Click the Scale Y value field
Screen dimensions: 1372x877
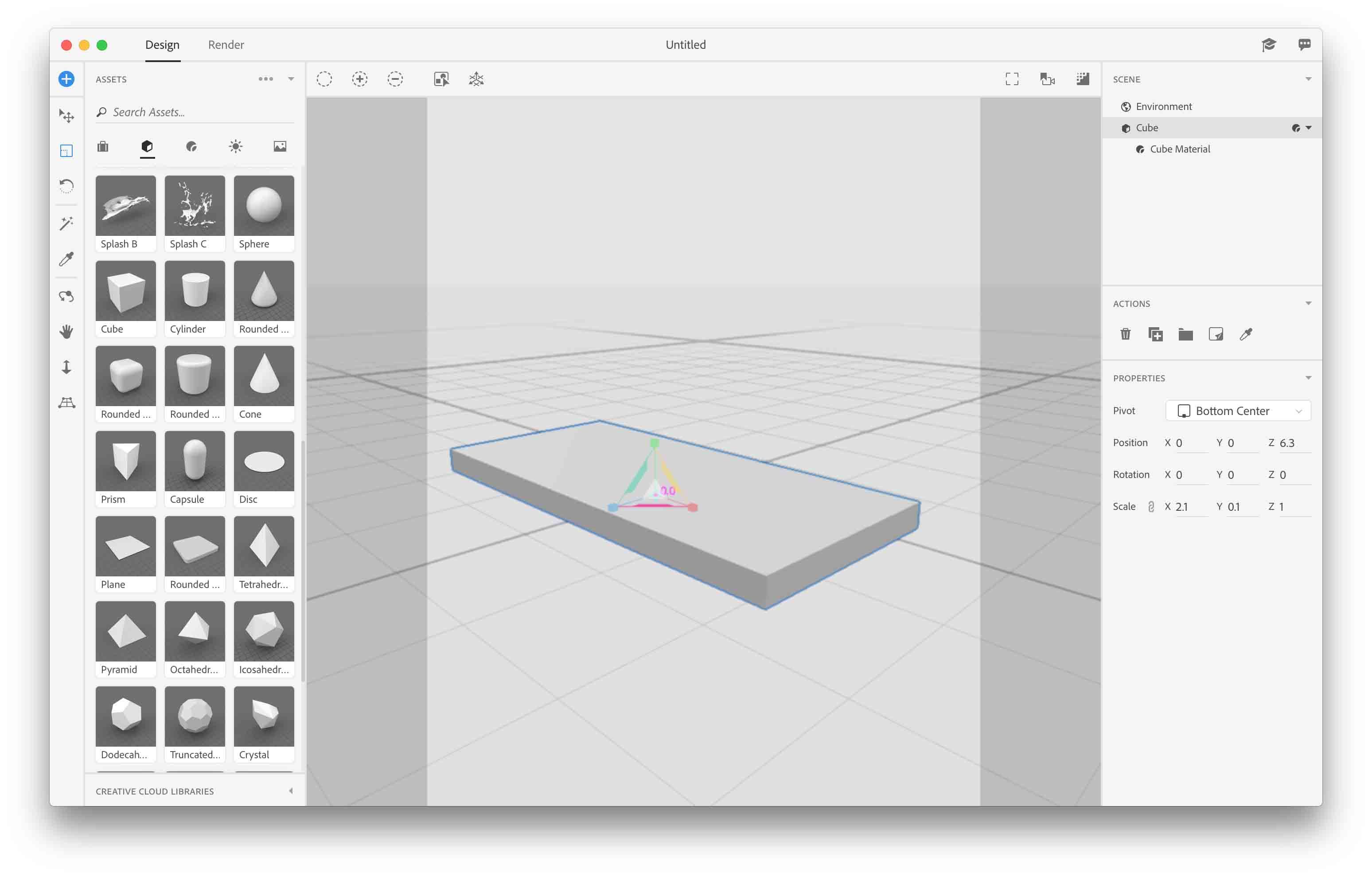(1243, 507)
